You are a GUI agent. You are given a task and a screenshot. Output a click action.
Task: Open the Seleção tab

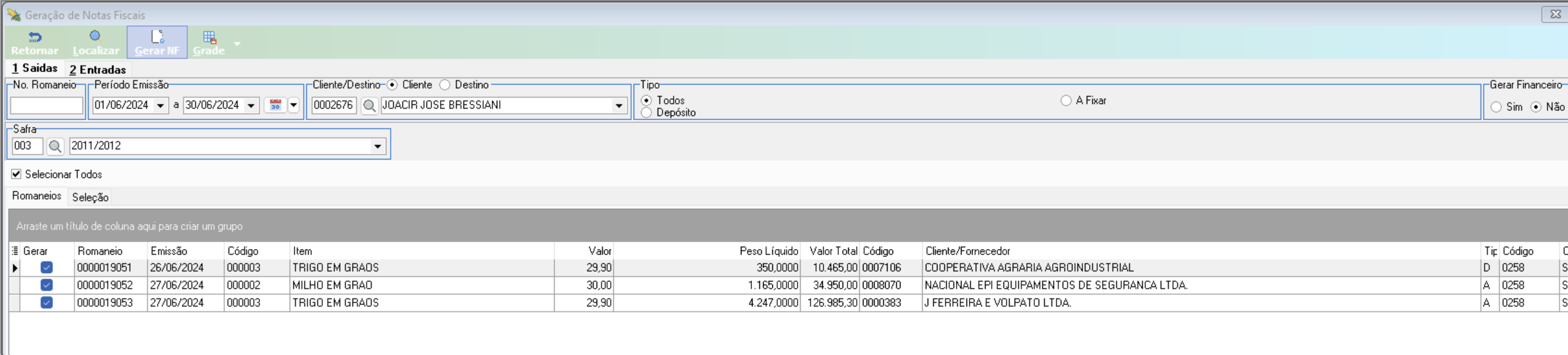[90, 197]
